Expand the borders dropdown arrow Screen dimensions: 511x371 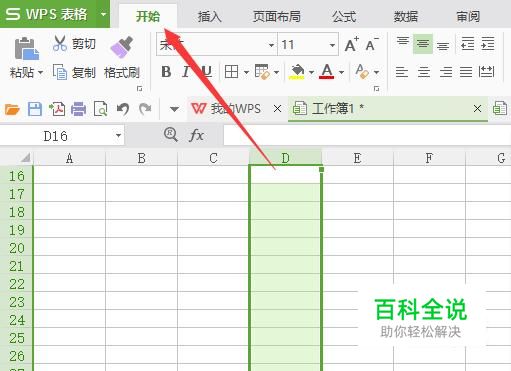246,72
